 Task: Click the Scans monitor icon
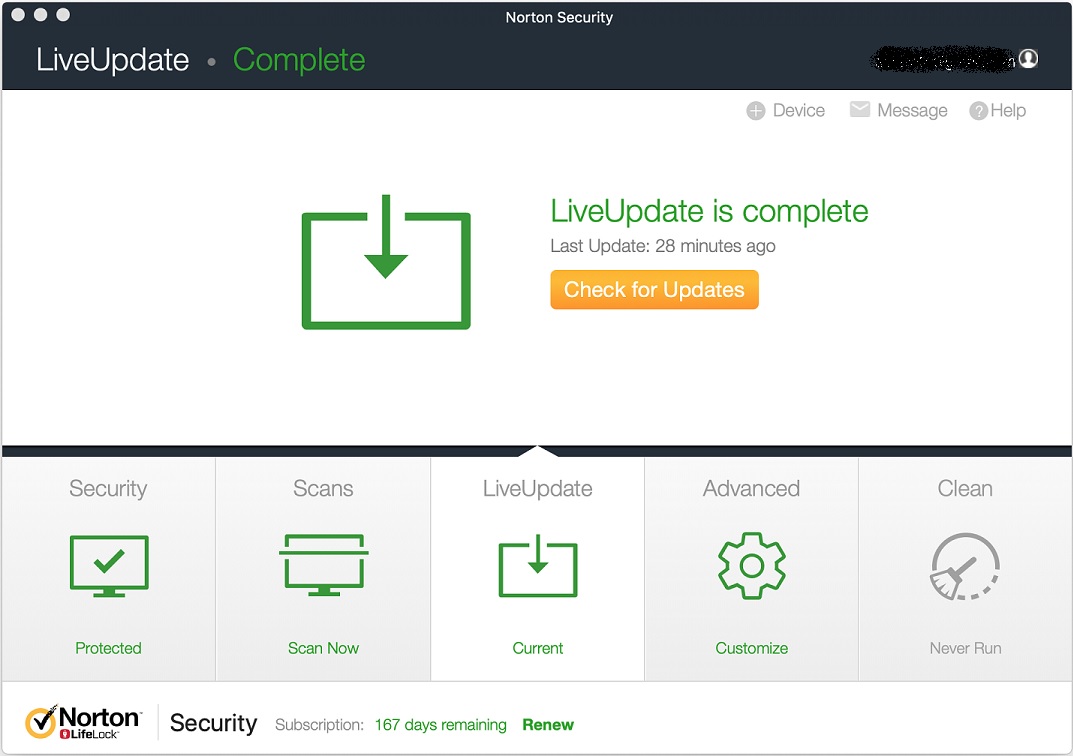coord(324,564)
